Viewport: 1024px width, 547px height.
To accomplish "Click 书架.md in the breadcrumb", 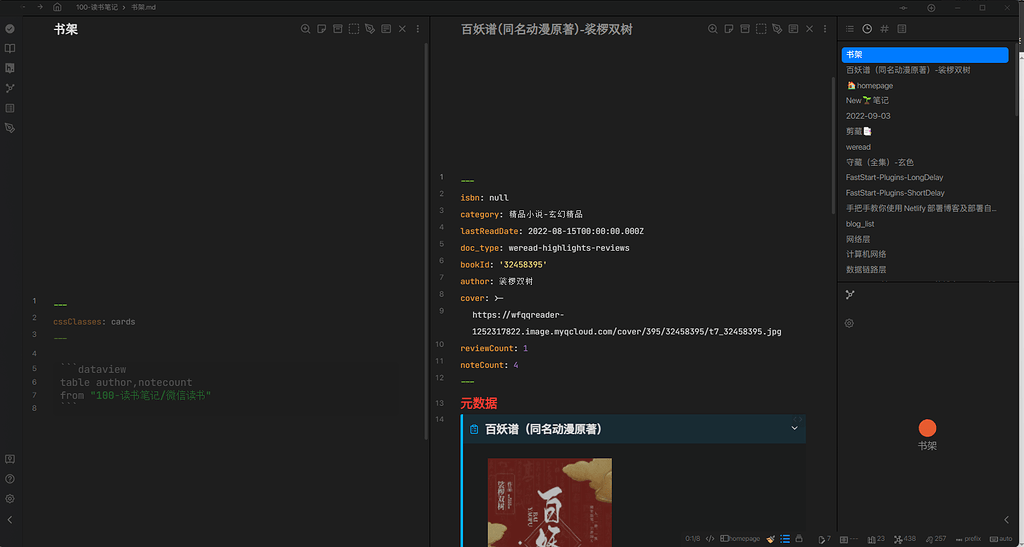I will 143,7.
